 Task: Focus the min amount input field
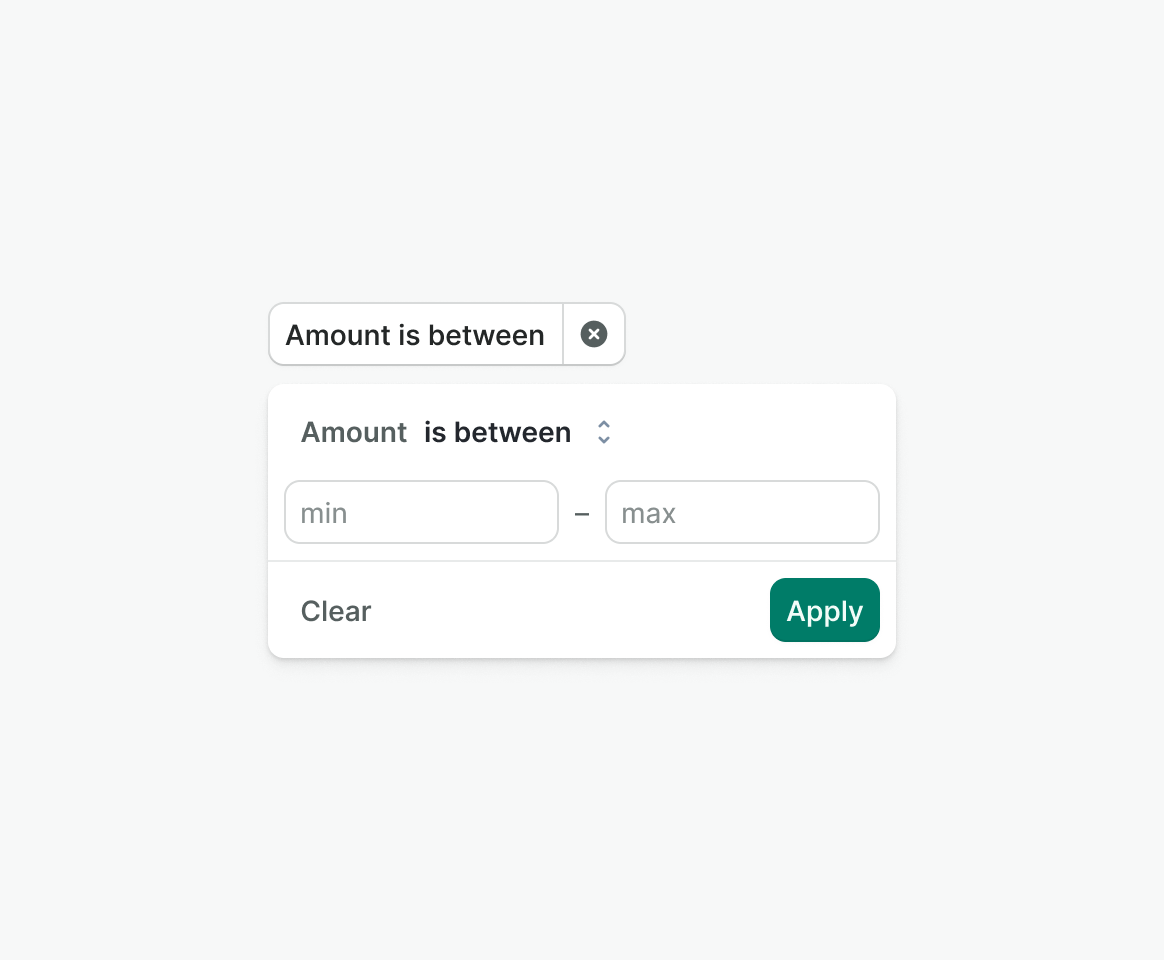[x=421, y=512]
